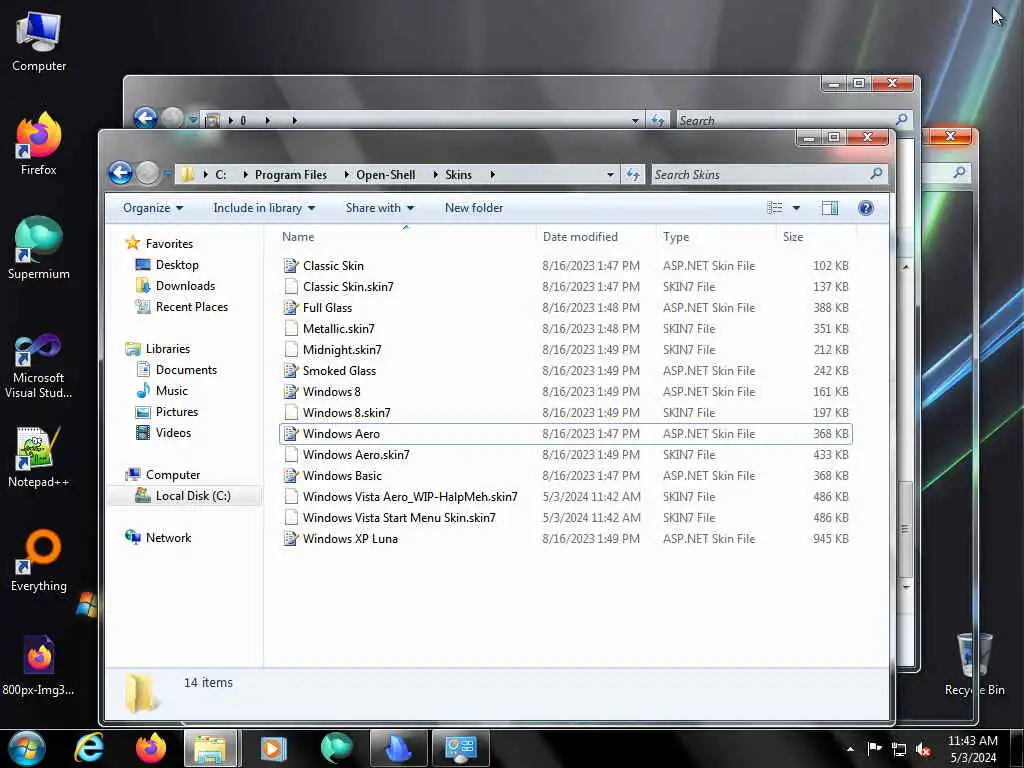Open Recent Places in navigation pane
Image resolution: width=1024 pixels, height=768 pixels.
point(191,306)
